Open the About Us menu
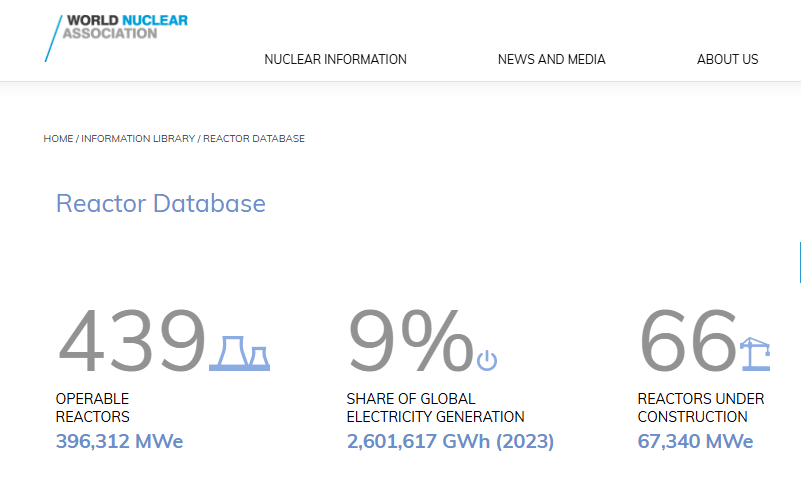Viewport: 801px width, 500px height. pos(727,59)
